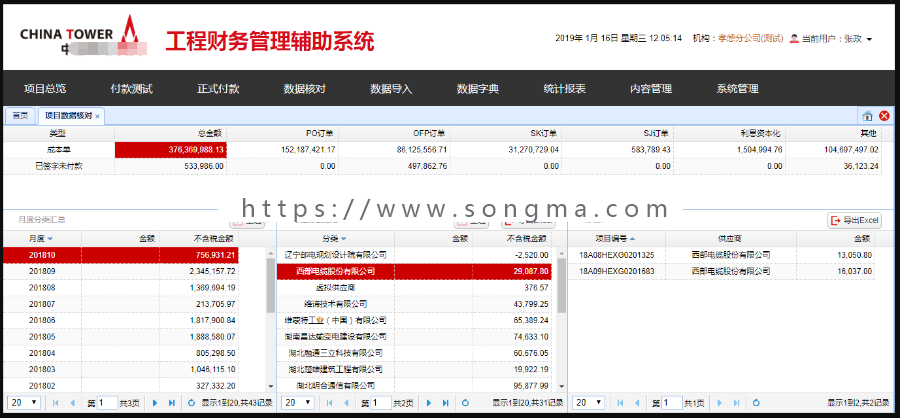Viewport: 900px width, 418px height.
Task: Go to last page in 分类 panel
Action: tap(445, 403)
